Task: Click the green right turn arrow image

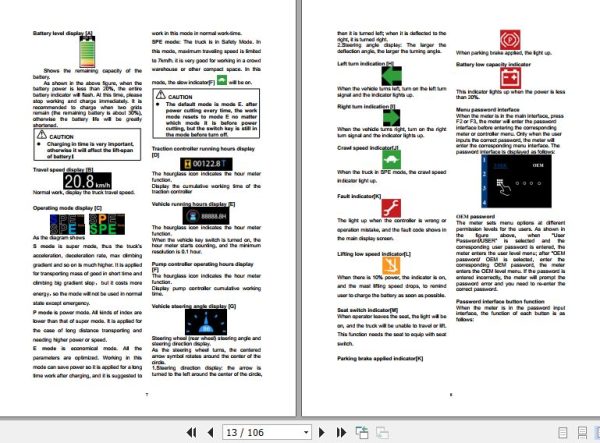Action: point(391,118)
